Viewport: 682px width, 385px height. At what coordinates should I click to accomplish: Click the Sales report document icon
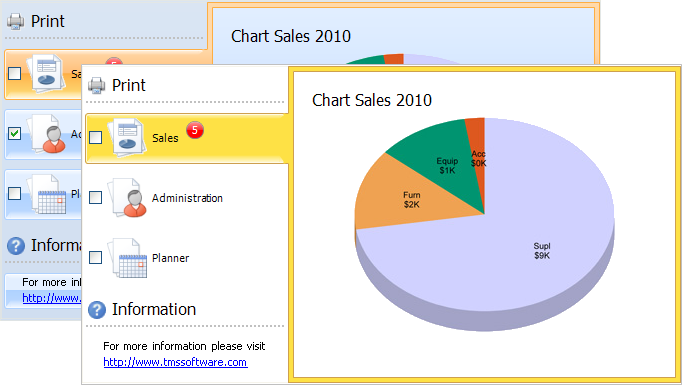point(127,137)
